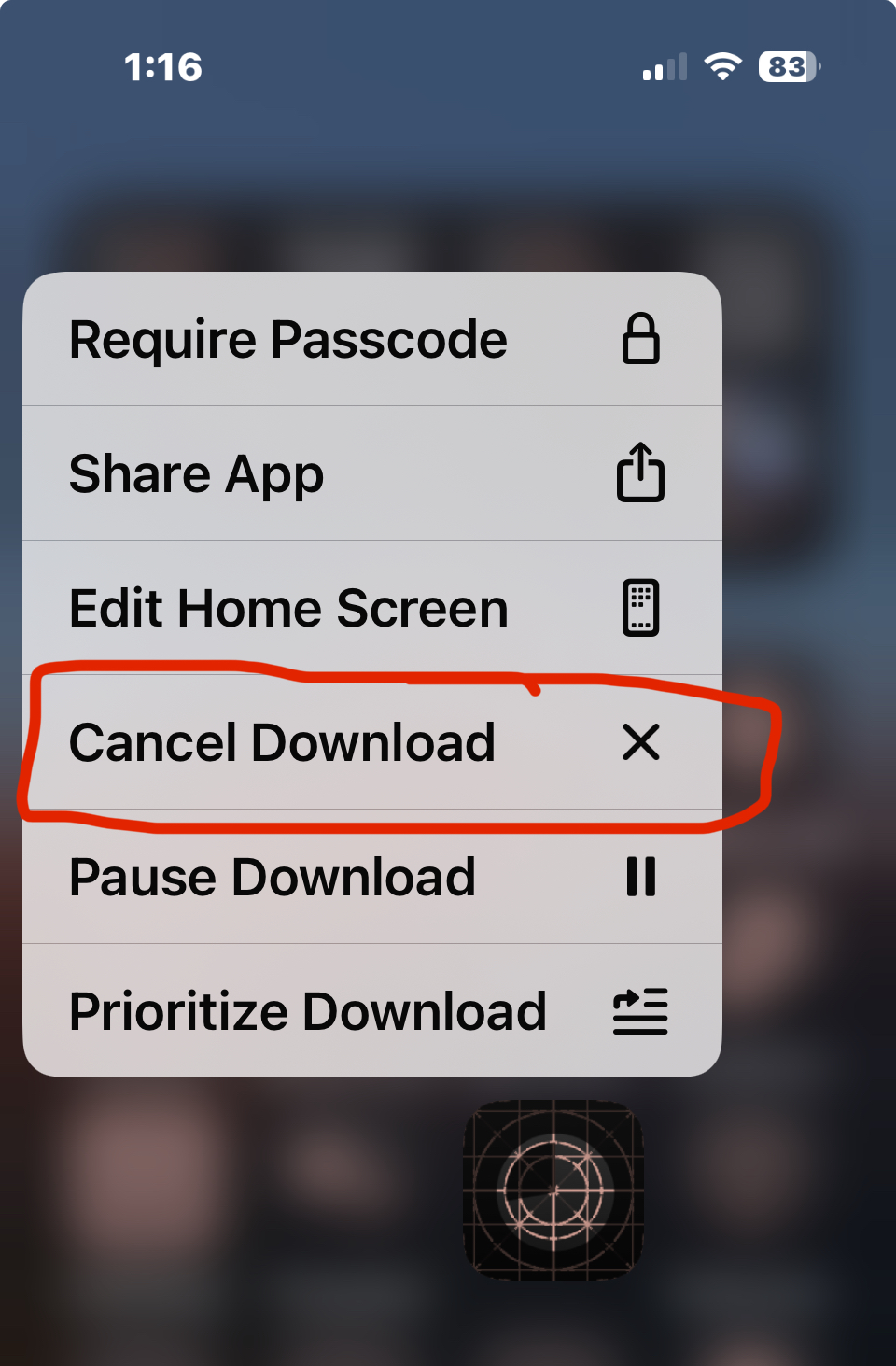This screenshot has width=896, height=1366.
Task: Tap the pause bars icon
Action: point(640,877)
